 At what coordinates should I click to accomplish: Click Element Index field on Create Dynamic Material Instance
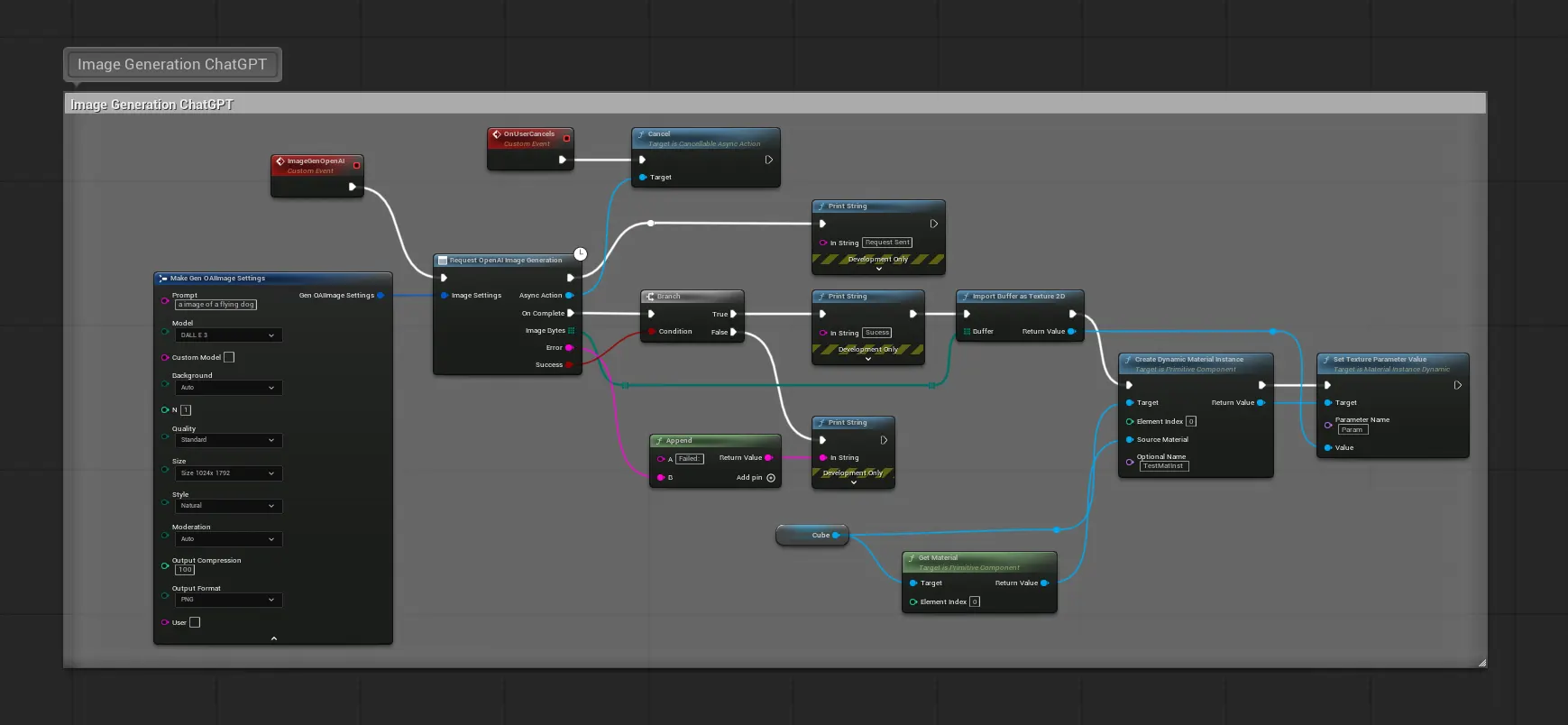click(x=1191, y=421)
